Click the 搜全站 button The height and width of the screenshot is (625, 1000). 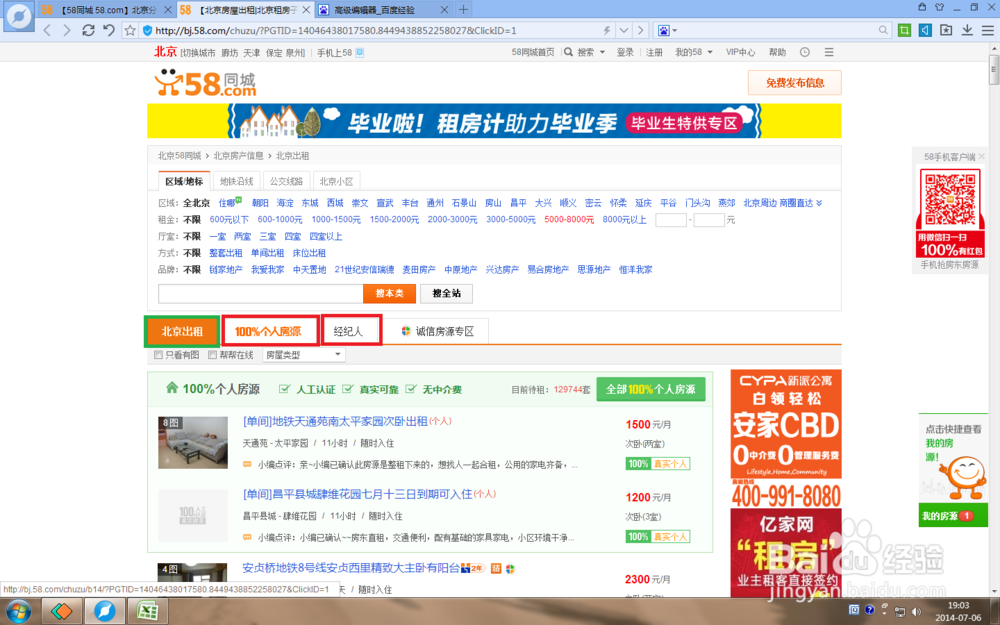[x=446, y=293]
